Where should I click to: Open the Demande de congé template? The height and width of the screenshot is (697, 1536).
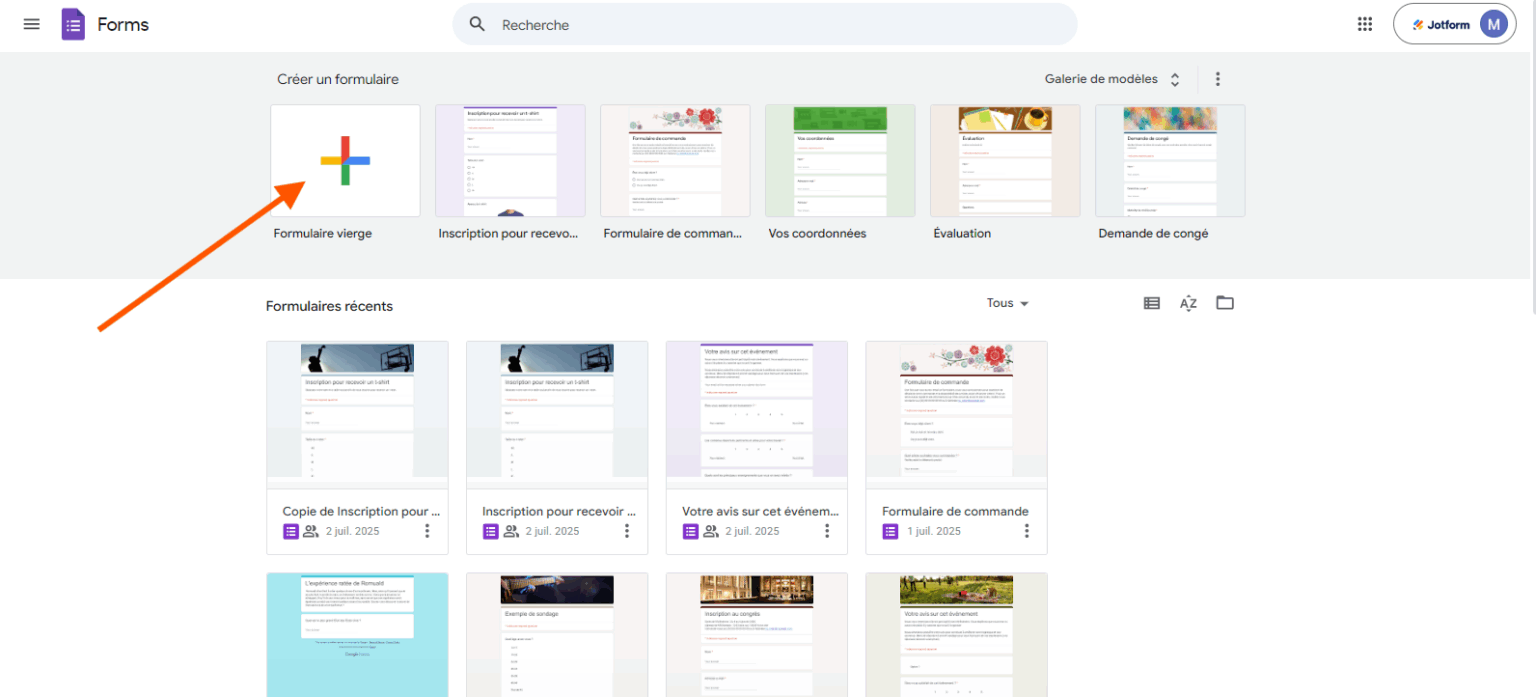(1169, 160)
